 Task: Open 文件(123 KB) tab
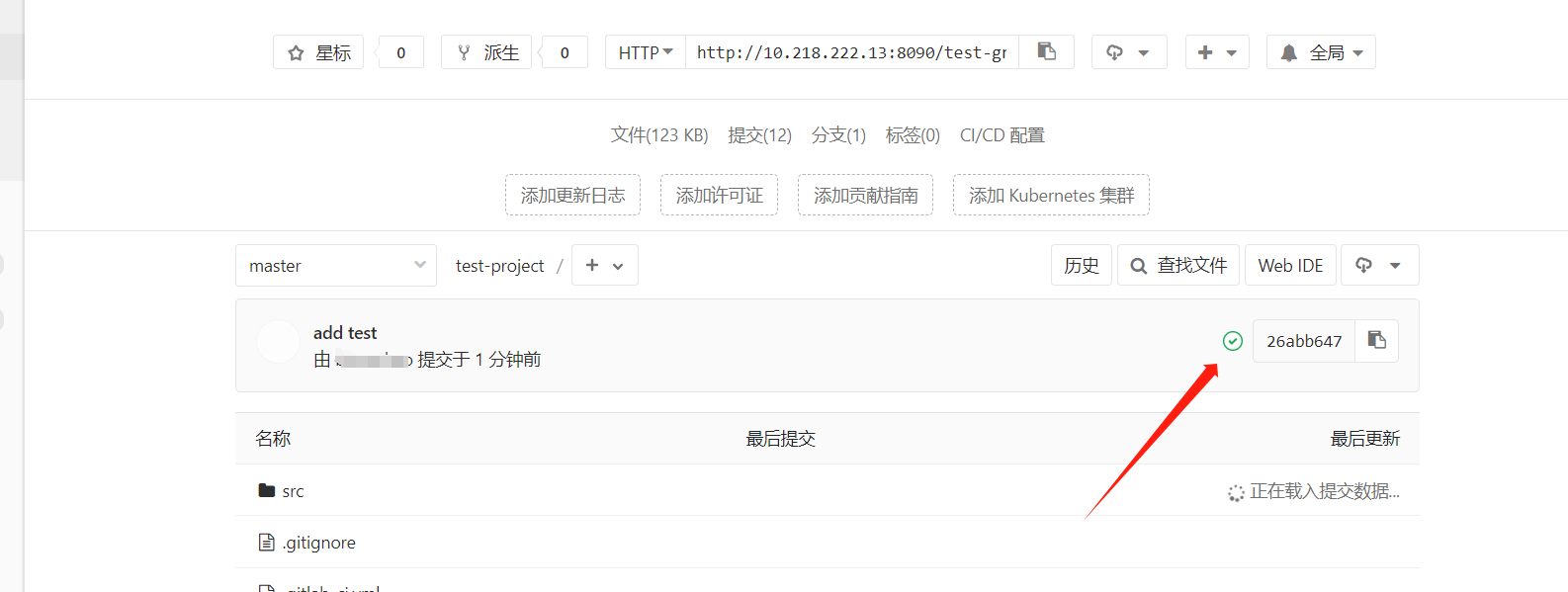(659, 135)
